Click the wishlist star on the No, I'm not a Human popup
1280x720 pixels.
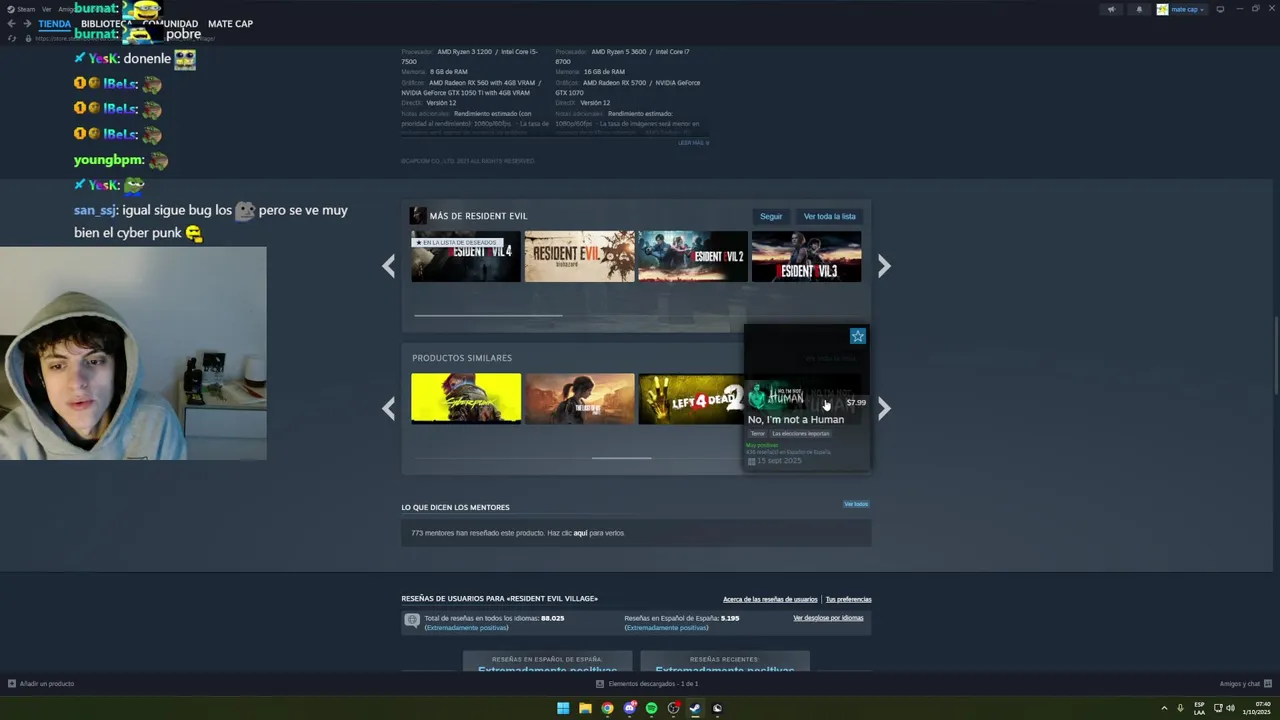click(857, 336)
